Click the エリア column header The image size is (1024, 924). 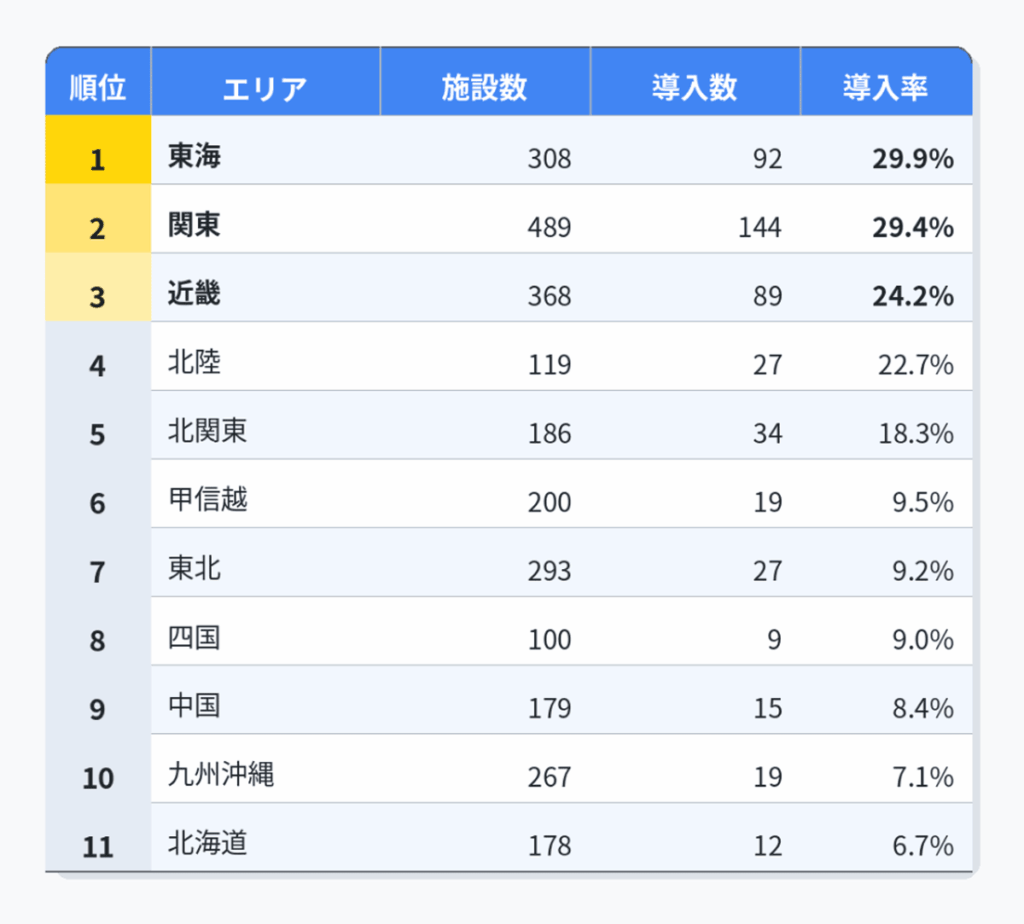265,88
